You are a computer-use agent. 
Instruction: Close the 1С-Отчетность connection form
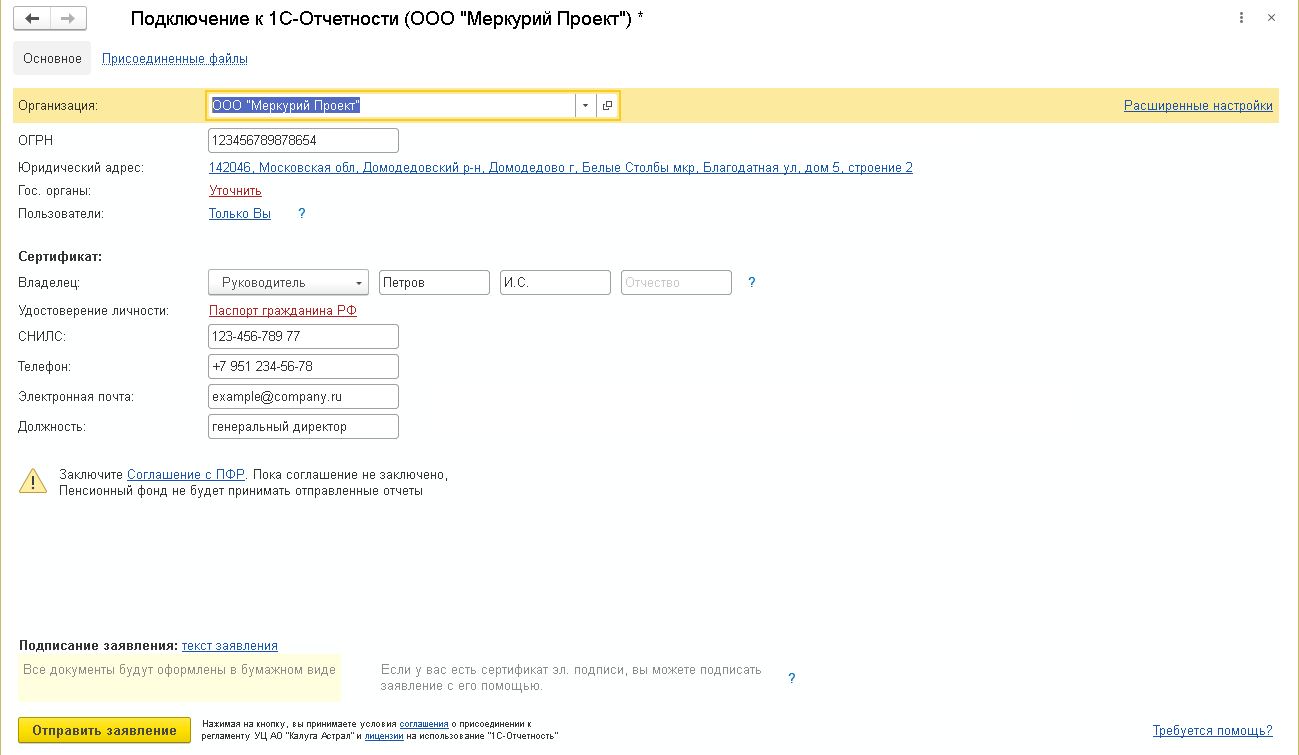pos(1272,18)
